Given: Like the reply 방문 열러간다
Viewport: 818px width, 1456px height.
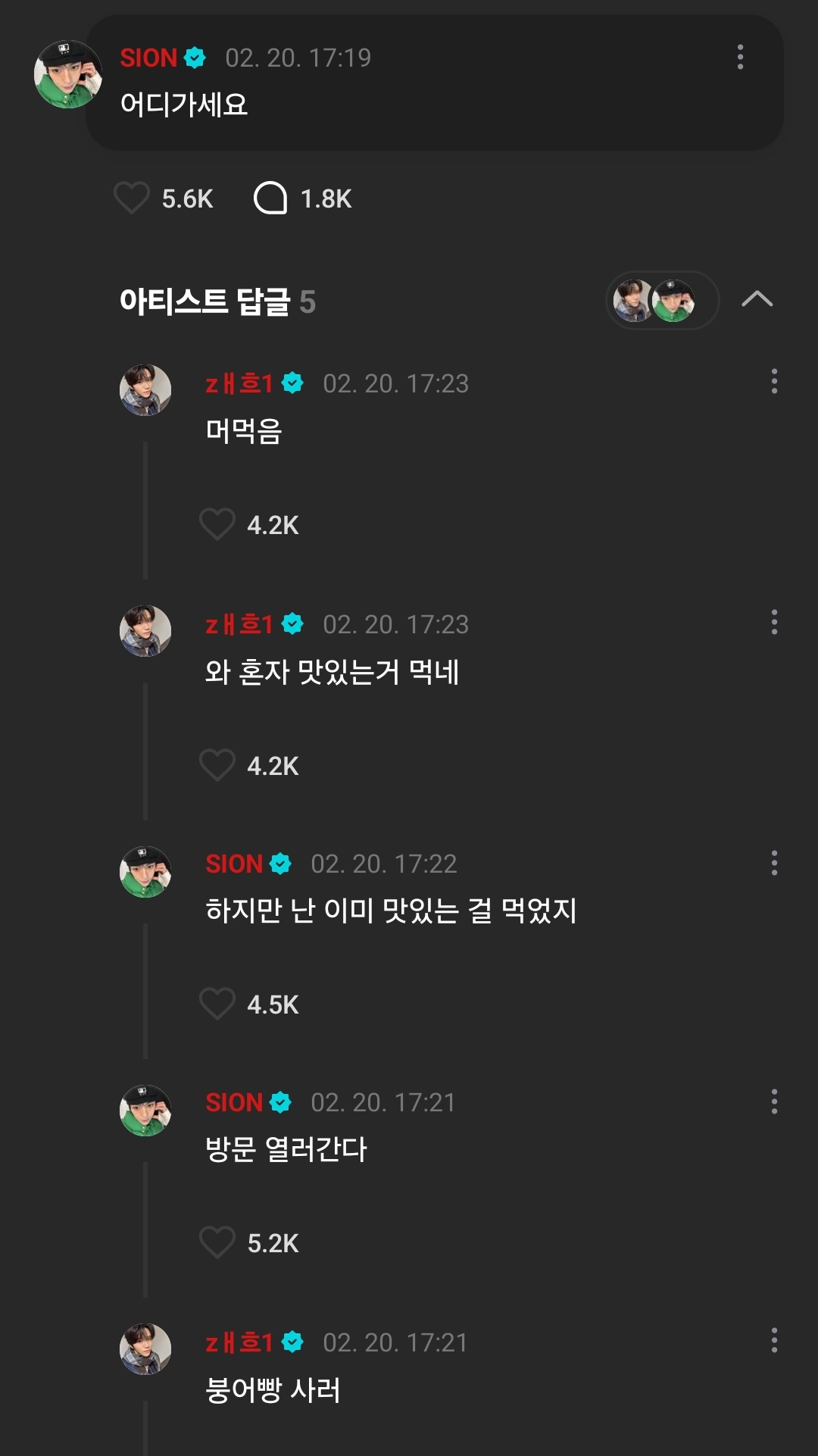Looking at the screenshot, I should click(217, 1242).
